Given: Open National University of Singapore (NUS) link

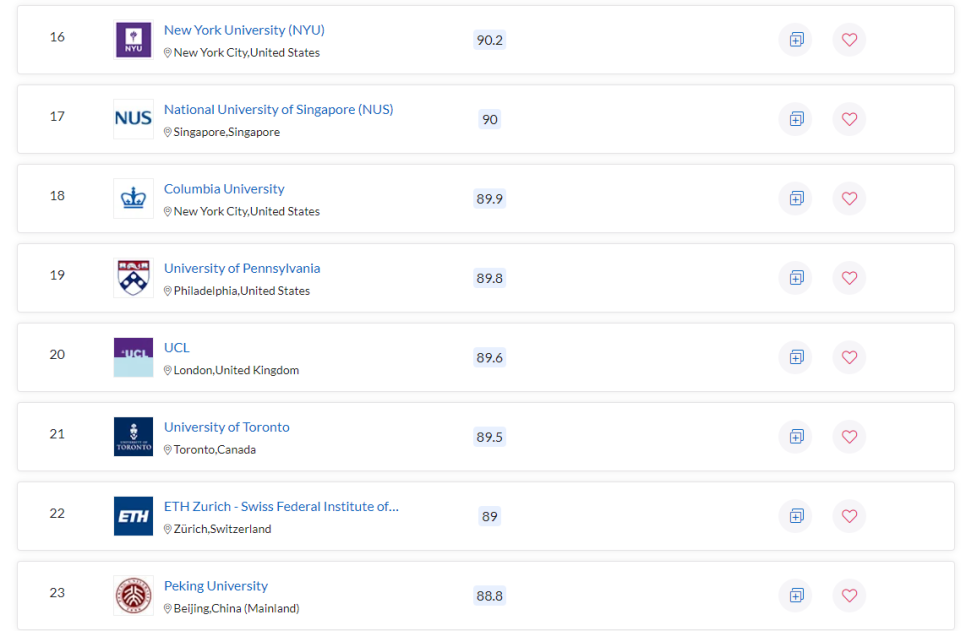Looking at the screenshot, I should (x=278, y=110).
